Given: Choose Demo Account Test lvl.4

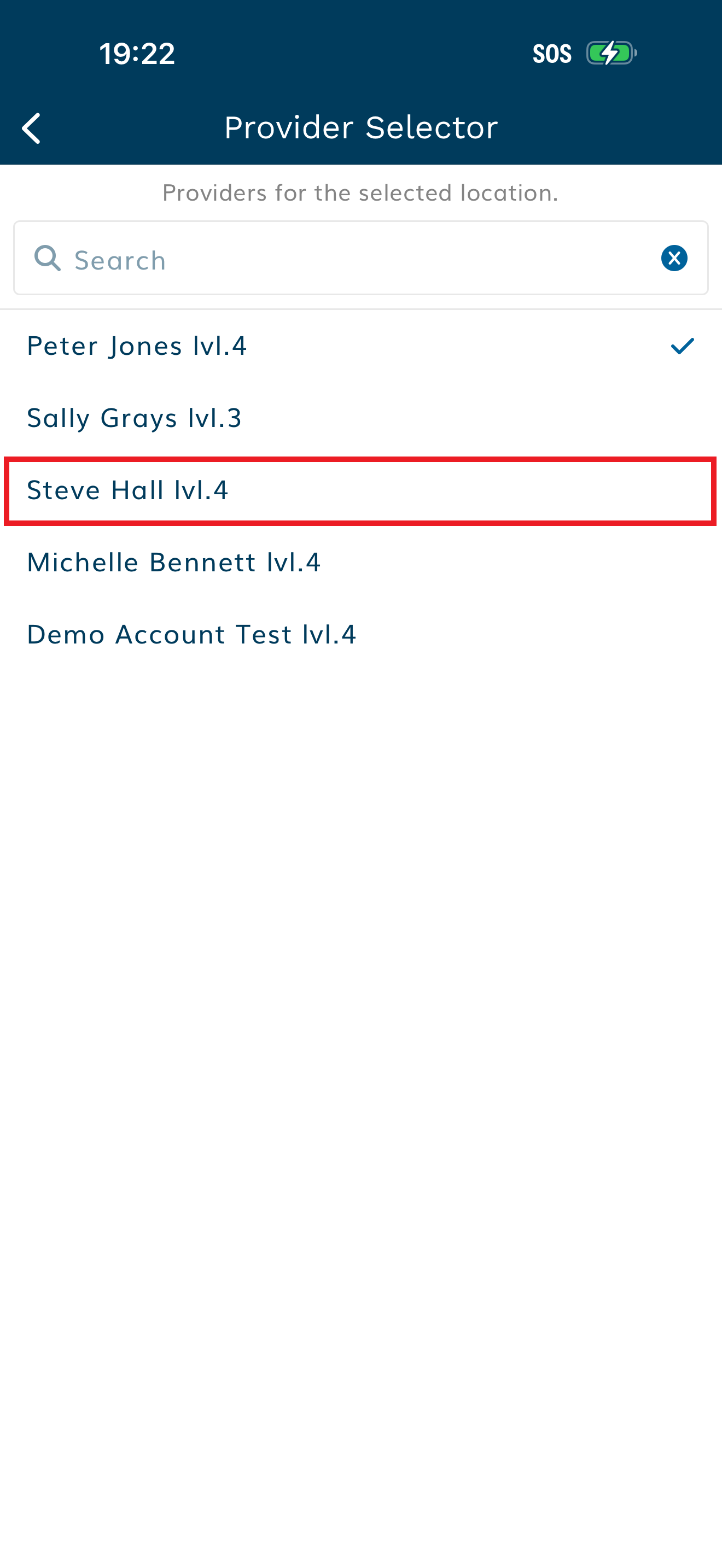Looking at the screenshot, I should point(191,634).
